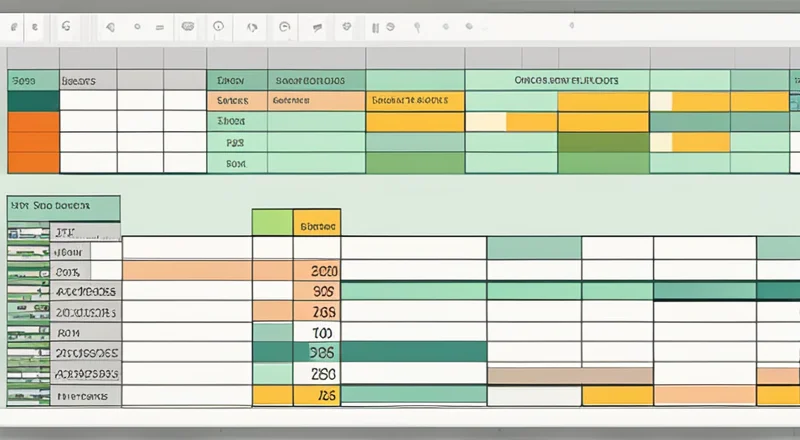The width and height of the screenshot is (800, 440).
Task: Click the 'Onces.somer.euroos' header cell
Action: click(x=565, y=80)
